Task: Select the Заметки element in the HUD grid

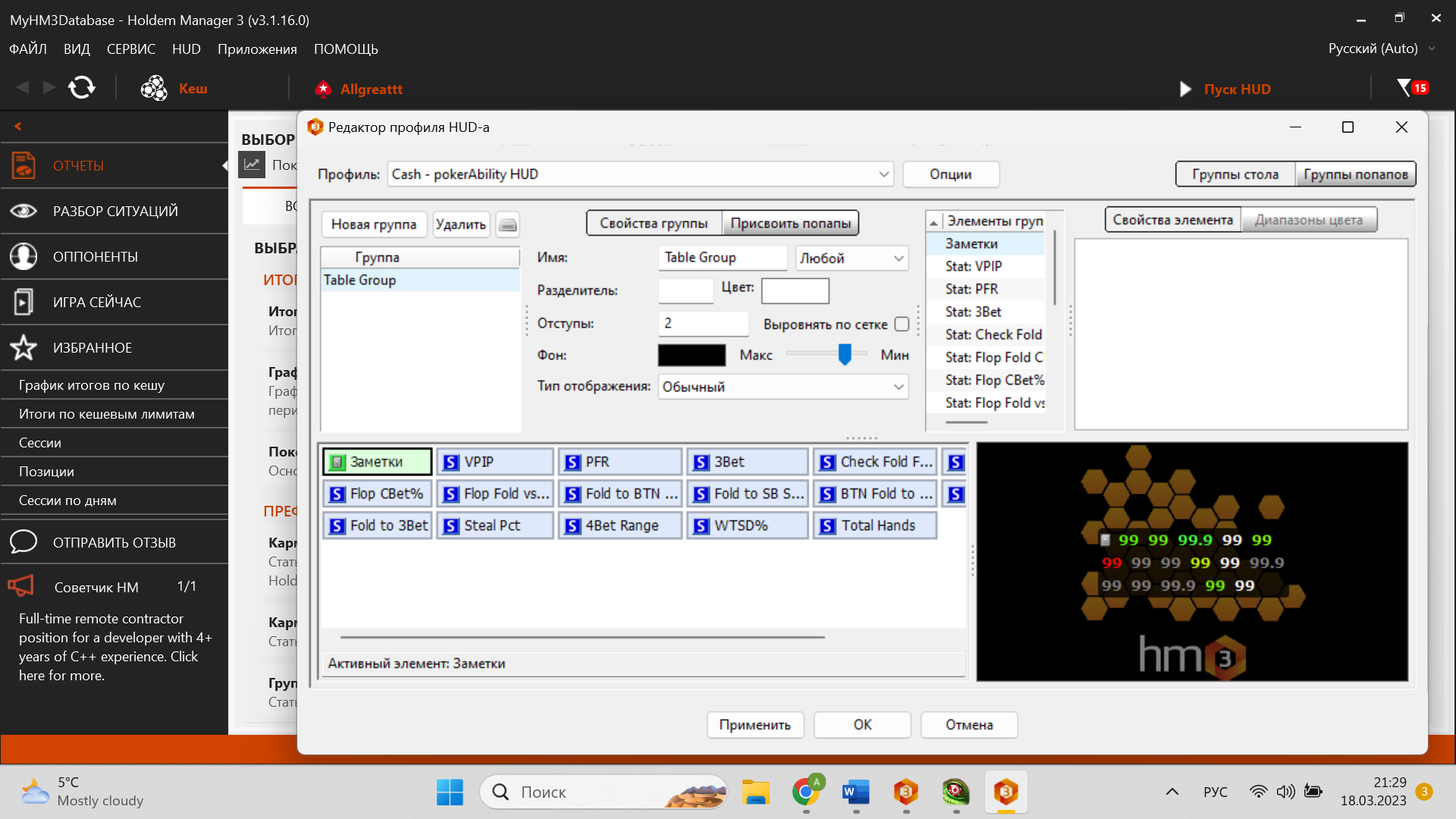Action: point(378,462)
